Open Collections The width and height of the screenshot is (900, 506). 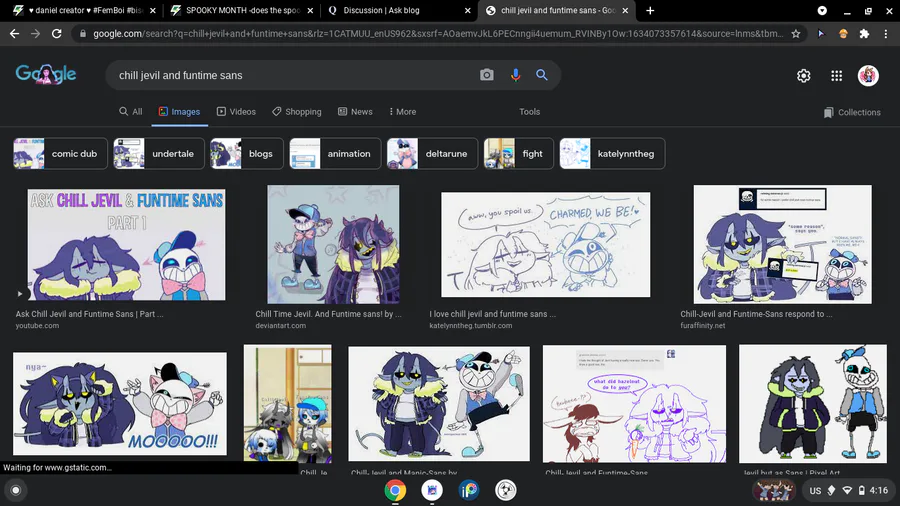[852, 112]
